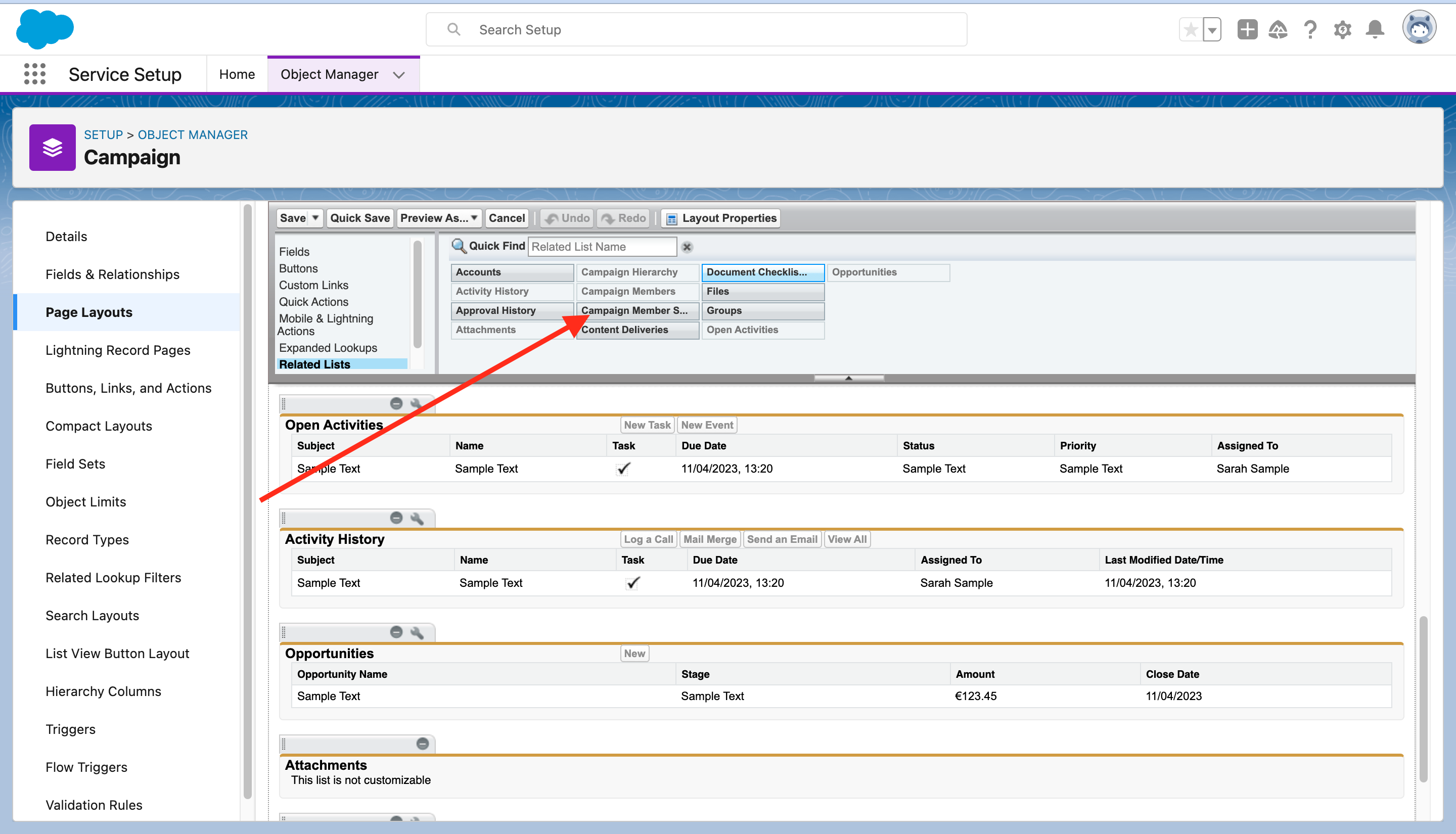Follow the OBJECT MANAGER breadcrumb link
The width and height of the screenshot is (1456, 834).
(x=193, y=134)
